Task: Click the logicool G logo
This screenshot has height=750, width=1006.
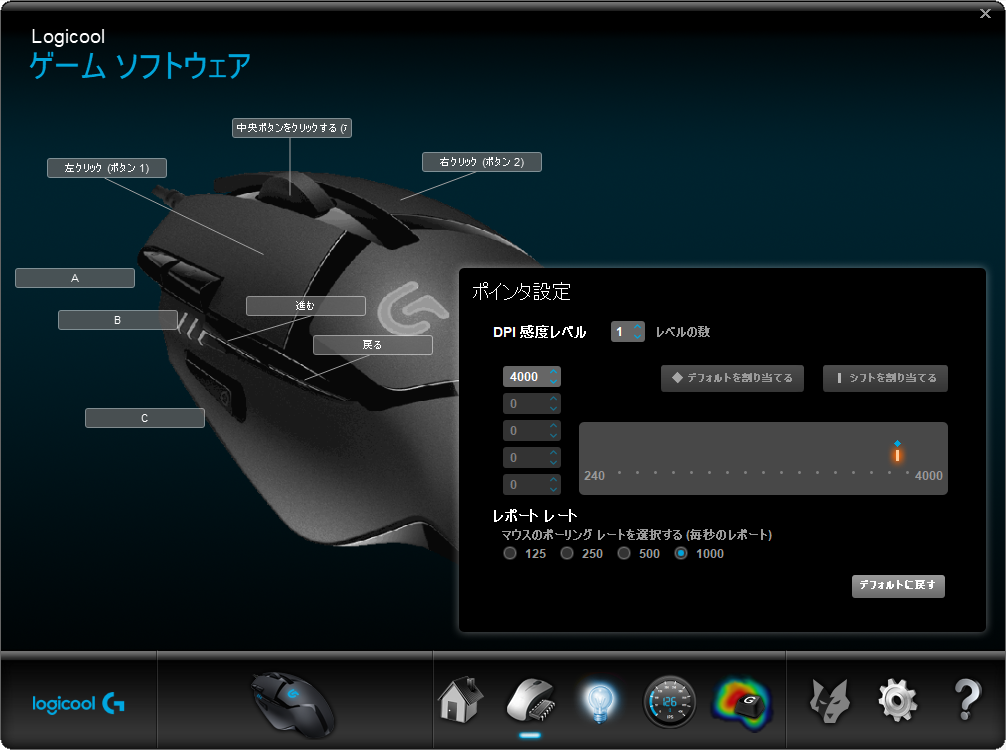Action: 78,704
